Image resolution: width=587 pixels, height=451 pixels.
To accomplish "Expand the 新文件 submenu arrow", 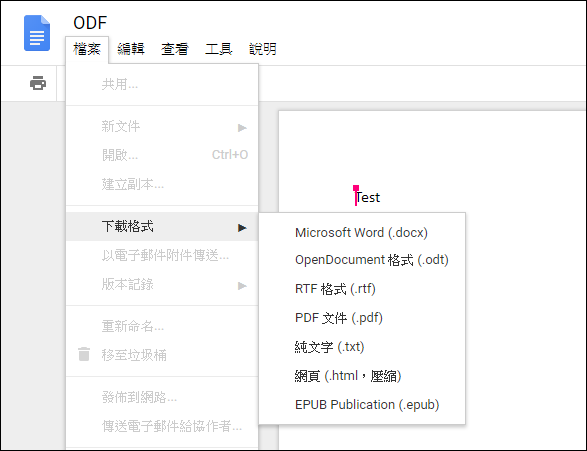I will 242,128.
